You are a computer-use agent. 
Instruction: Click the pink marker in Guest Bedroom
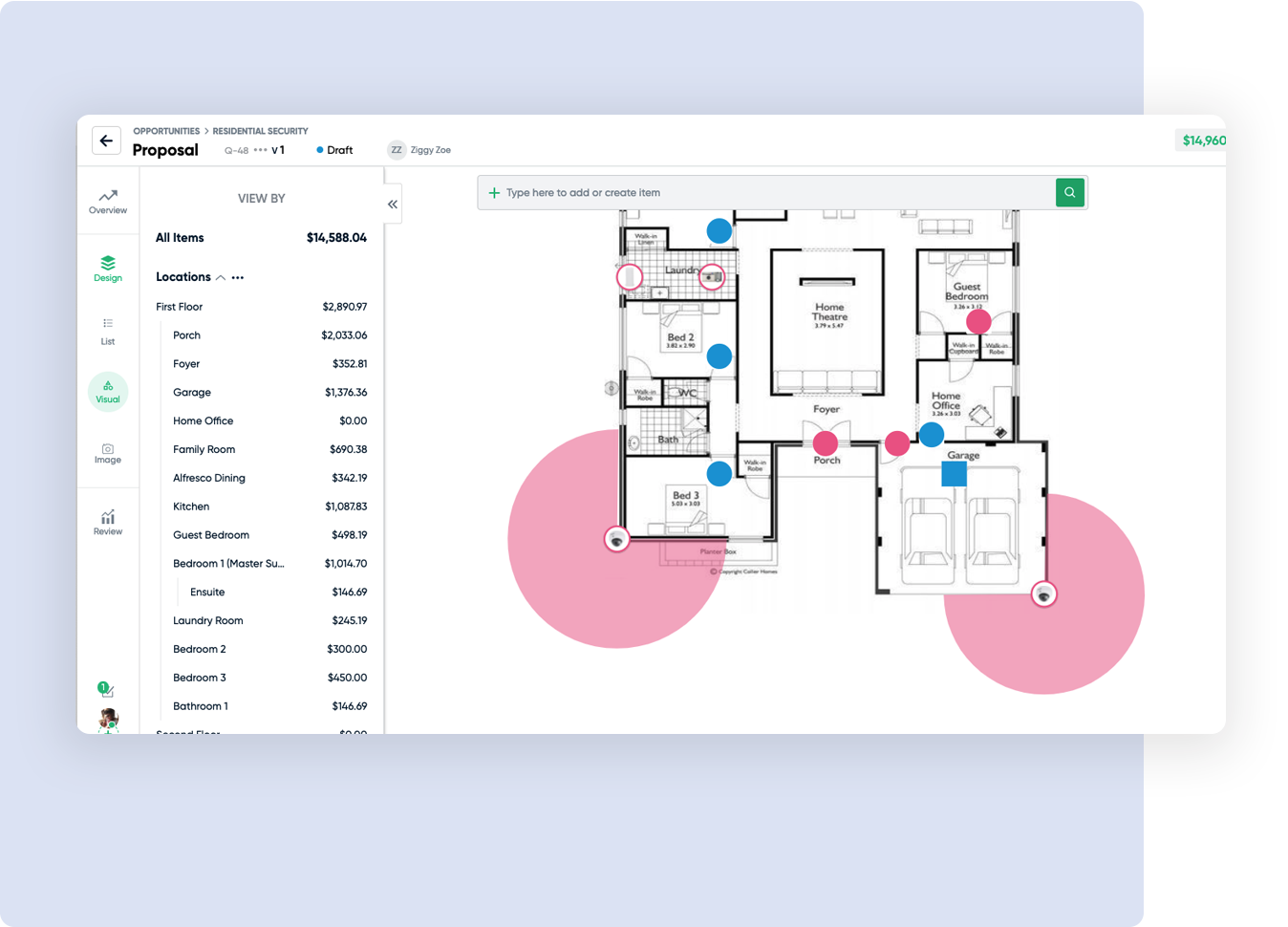pyautogui.click(x=978, y=321)
